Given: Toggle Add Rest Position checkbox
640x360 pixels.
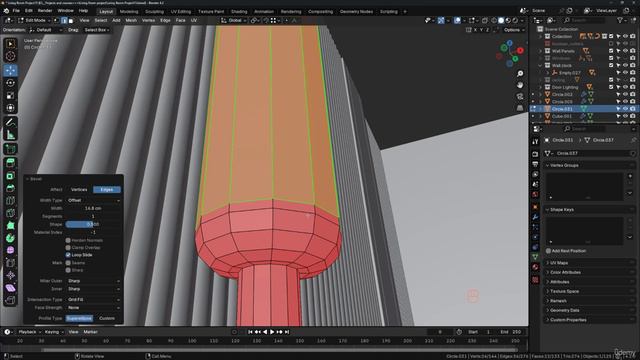Looking at the screenshot, I should tap(548, 251).
